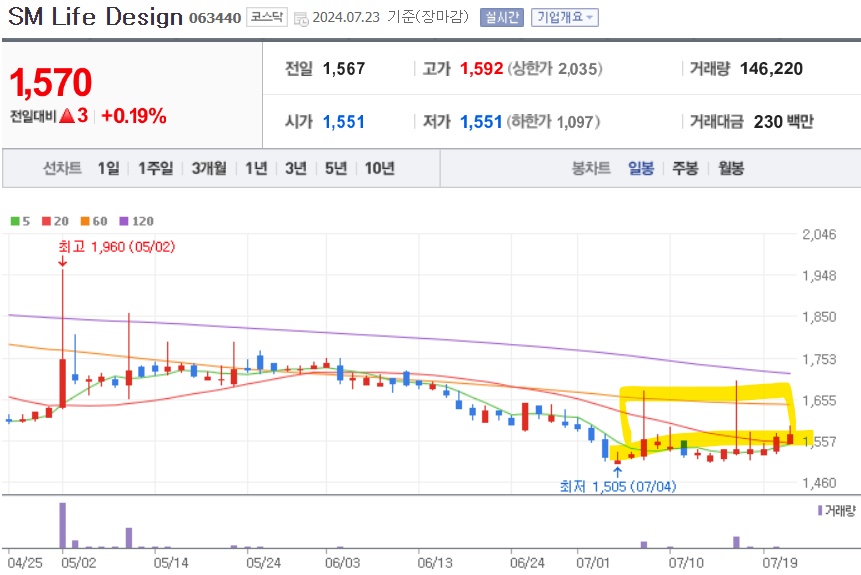Click the 최고 1,960 (05/02) chart label
861x575 pixels.
[116, 247]
